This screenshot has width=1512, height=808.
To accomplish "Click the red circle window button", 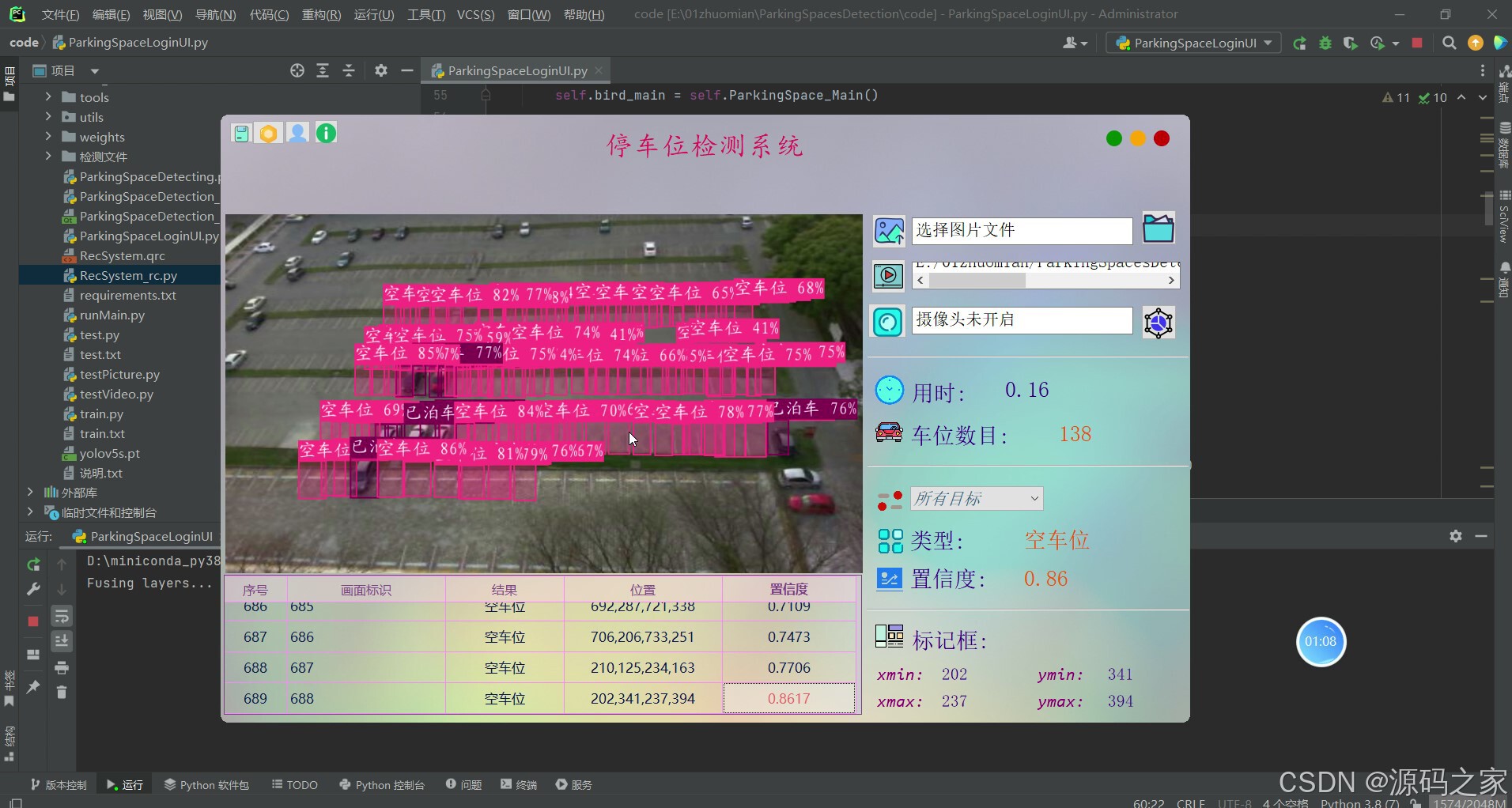I will pos(1162,139).
